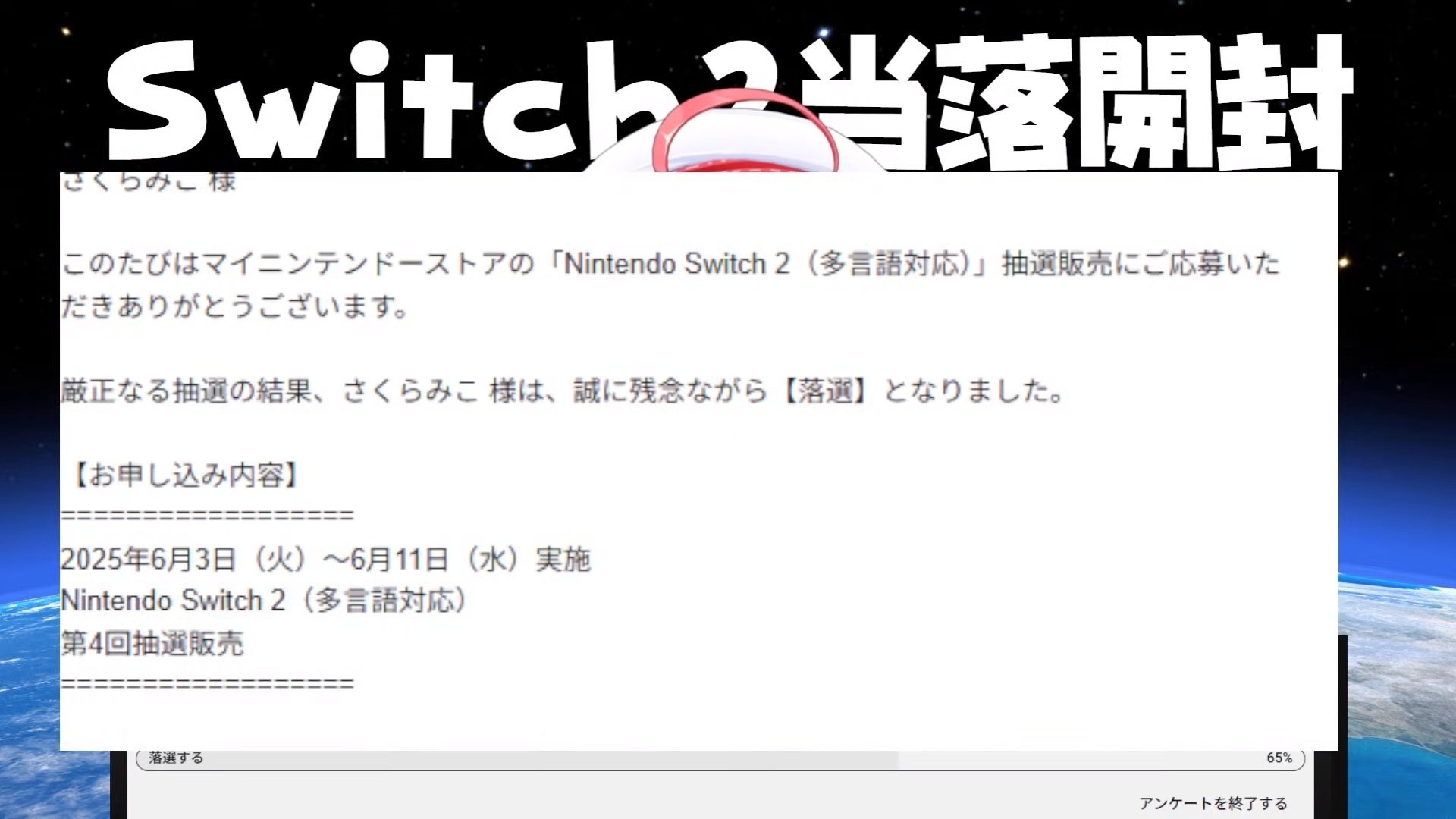
Task: Click the 2025年6月3日（火）～6月11日（水）実施 line
Action: coord(326,560)
